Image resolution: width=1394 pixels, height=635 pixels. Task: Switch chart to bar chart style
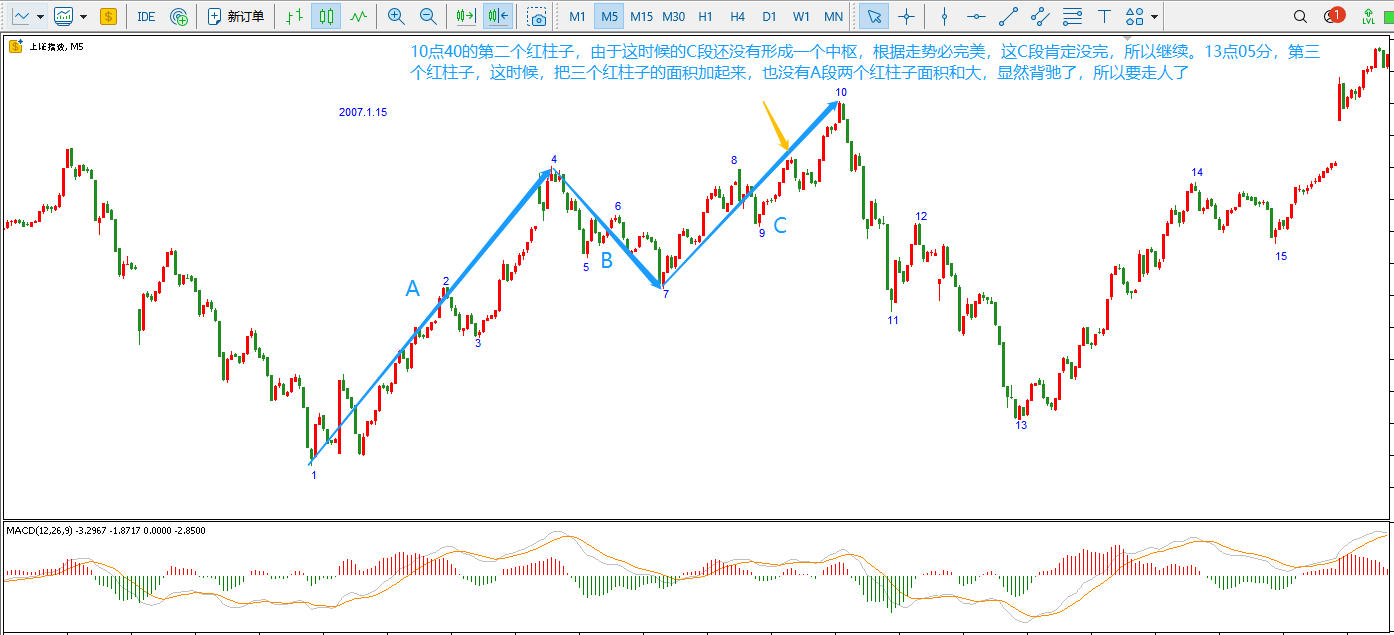(x=292, y=16)
